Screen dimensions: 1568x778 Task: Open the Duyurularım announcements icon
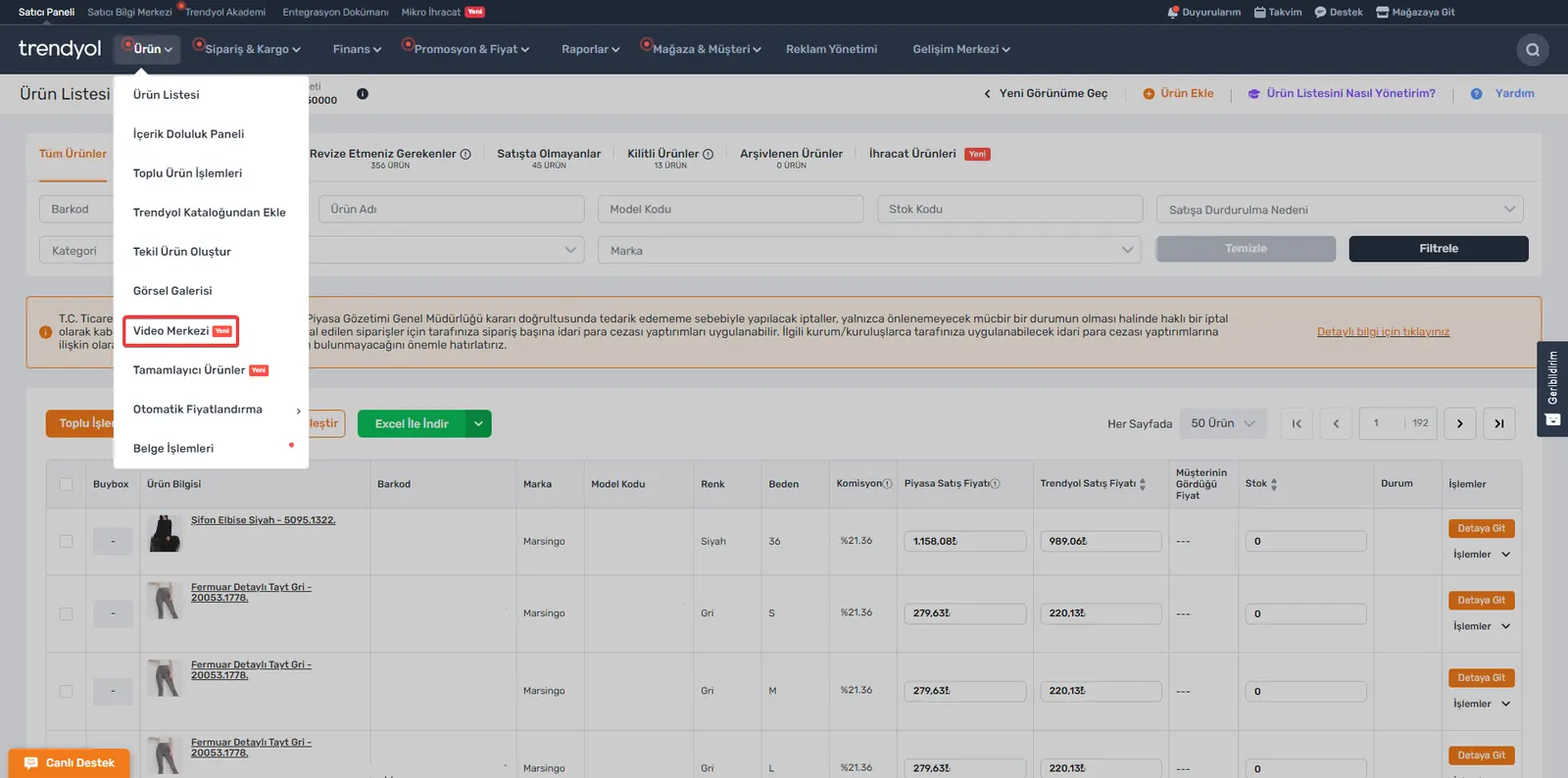1172,12
